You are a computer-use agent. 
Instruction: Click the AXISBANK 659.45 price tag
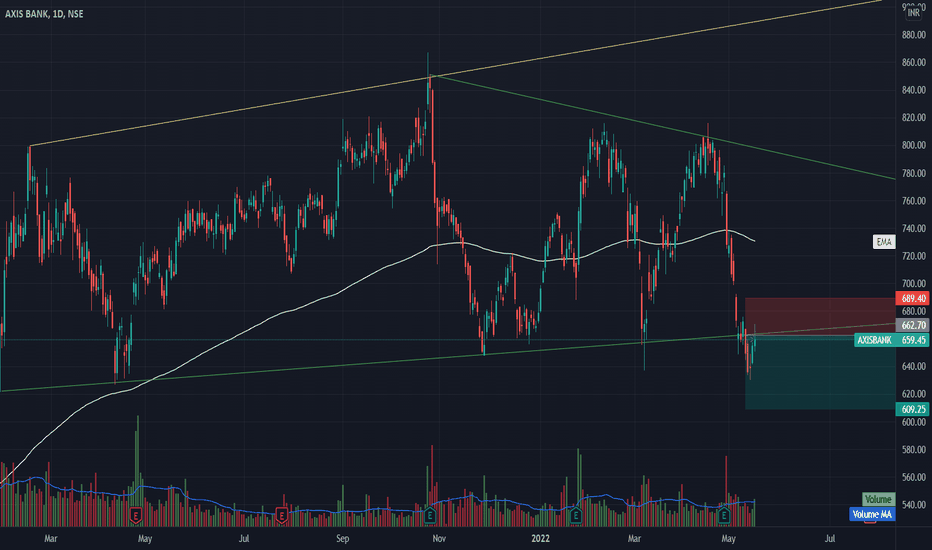(892, 340)
